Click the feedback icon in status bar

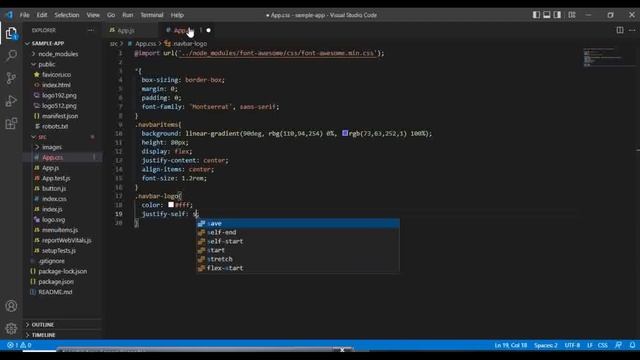click(x=618, y=345)
